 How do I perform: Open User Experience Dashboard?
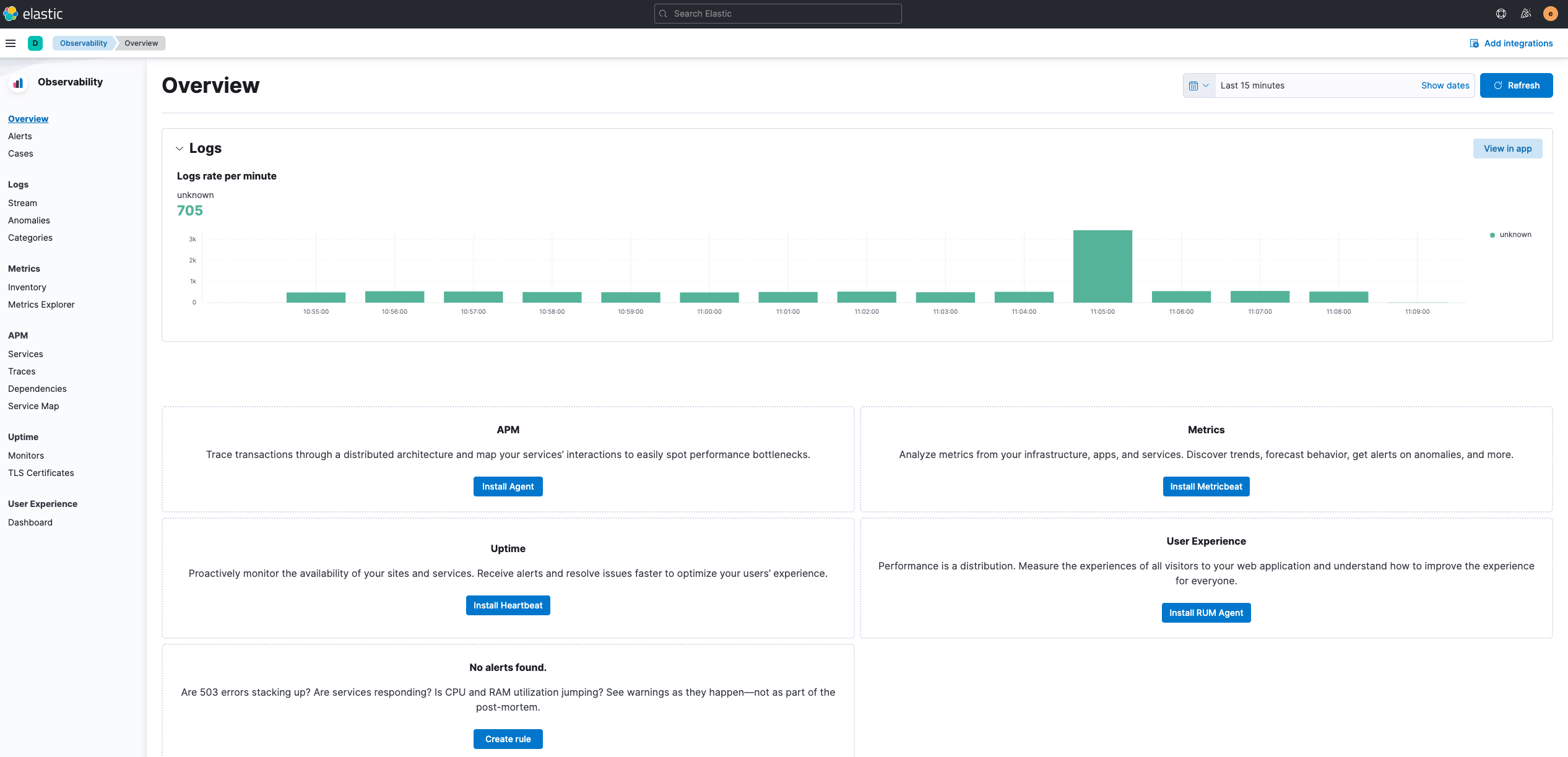coord(30,522)
